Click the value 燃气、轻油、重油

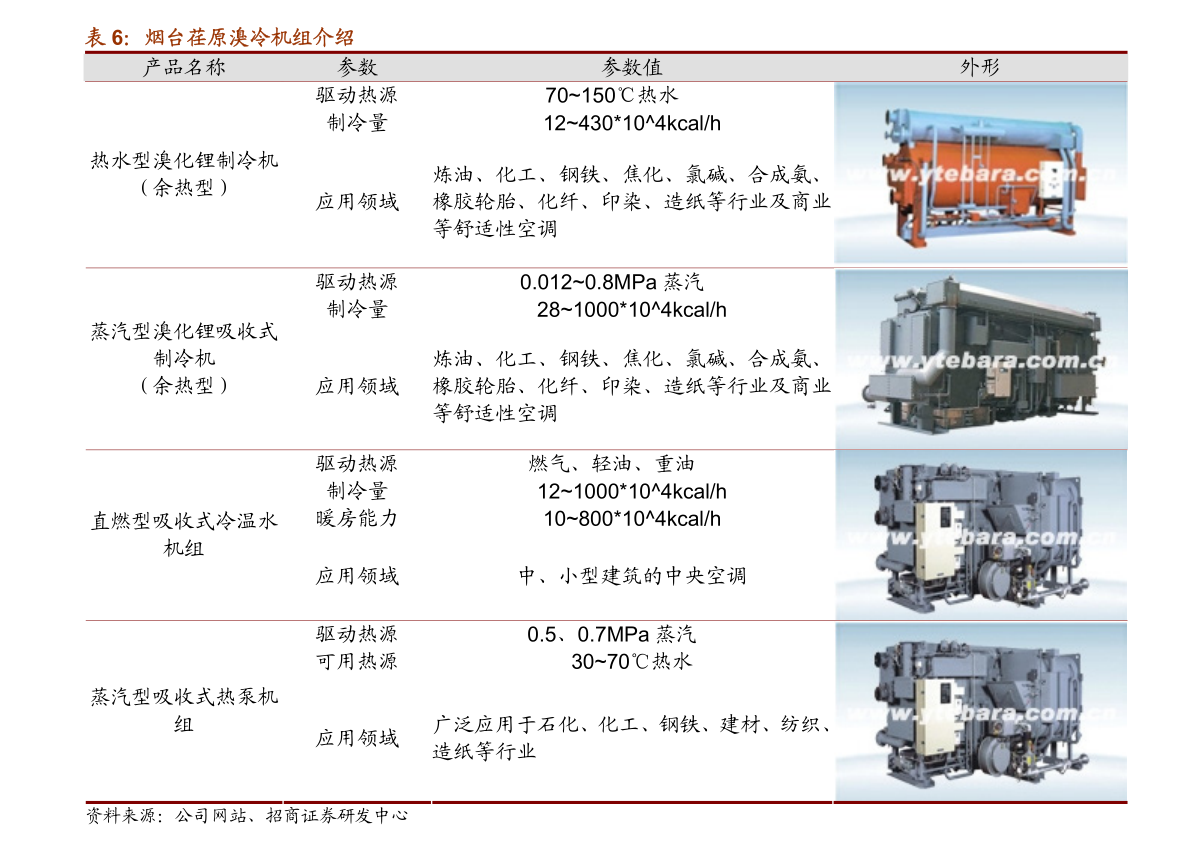coord(611,463)
